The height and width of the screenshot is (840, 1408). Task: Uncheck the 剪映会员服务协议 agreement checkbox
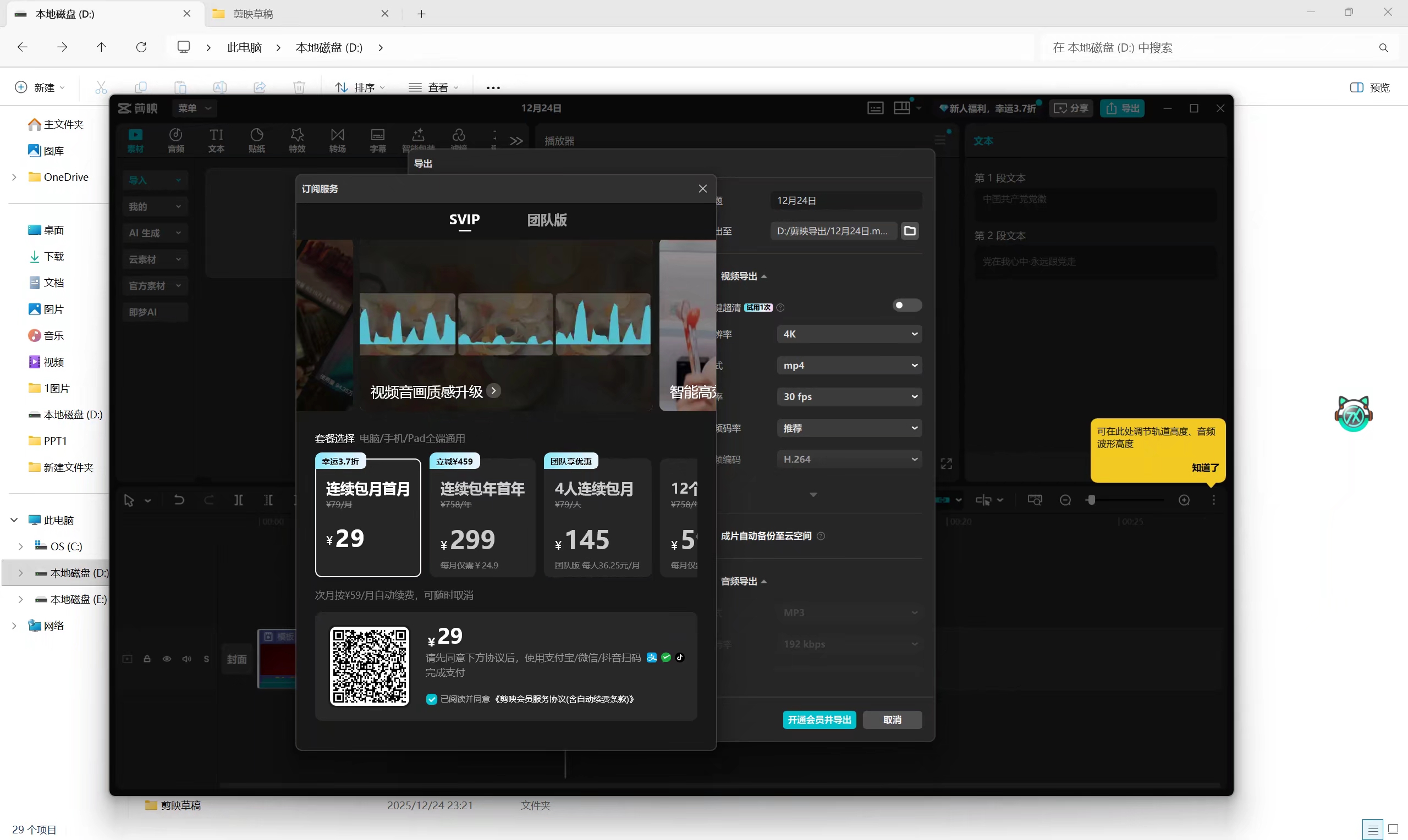tap(431, 699)
